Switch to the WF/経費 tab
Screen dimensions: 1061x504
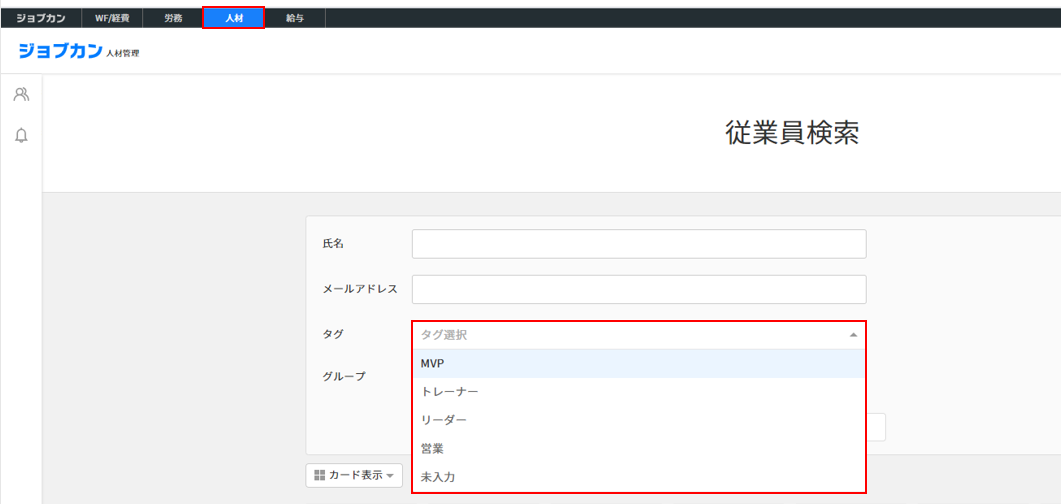(112, 18)
